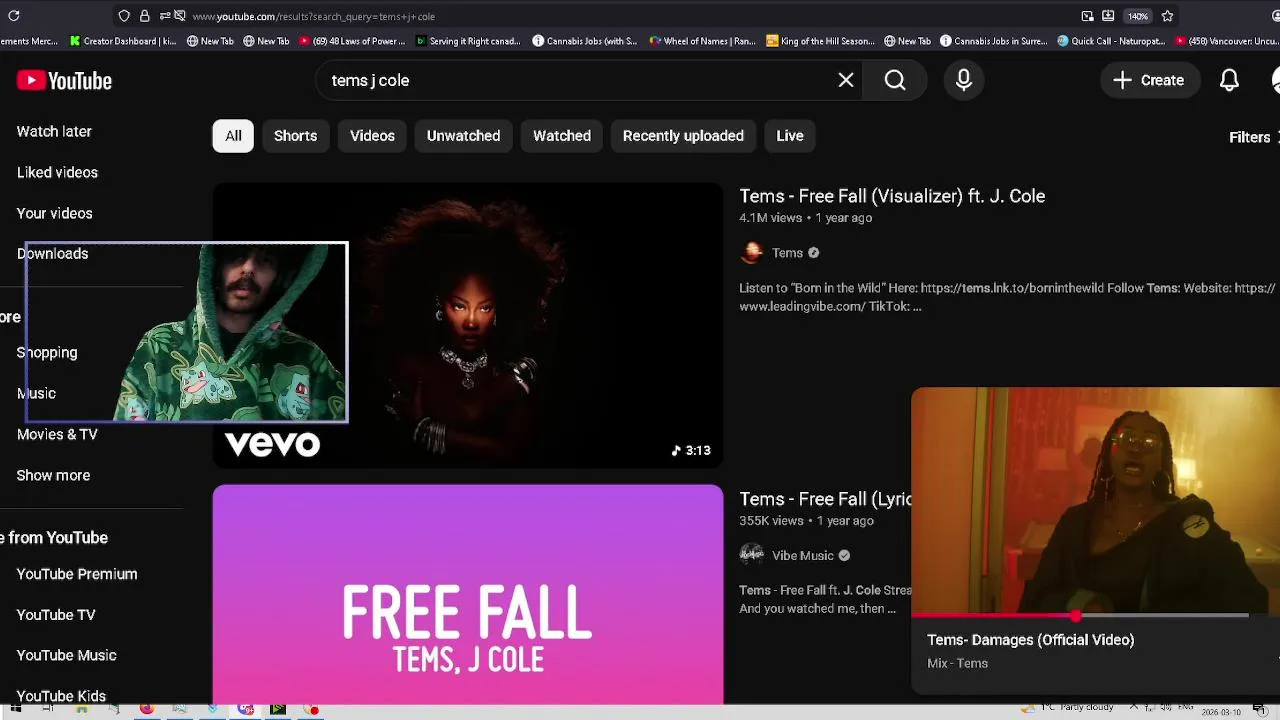
Task: Open the 'Wheel of Names' bookmark
Action: click(x=703, y=41)
